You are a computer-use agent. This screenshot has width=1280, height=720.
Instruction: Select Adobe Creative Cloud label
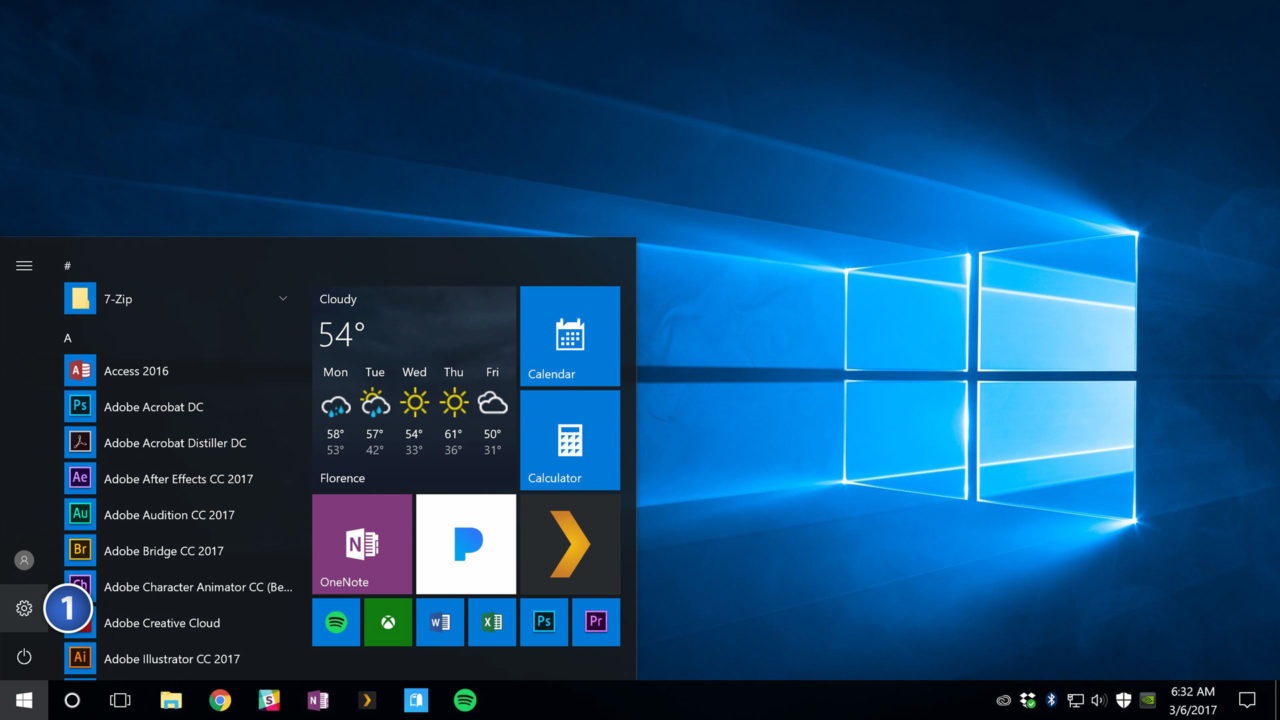[x=162, y=623]
